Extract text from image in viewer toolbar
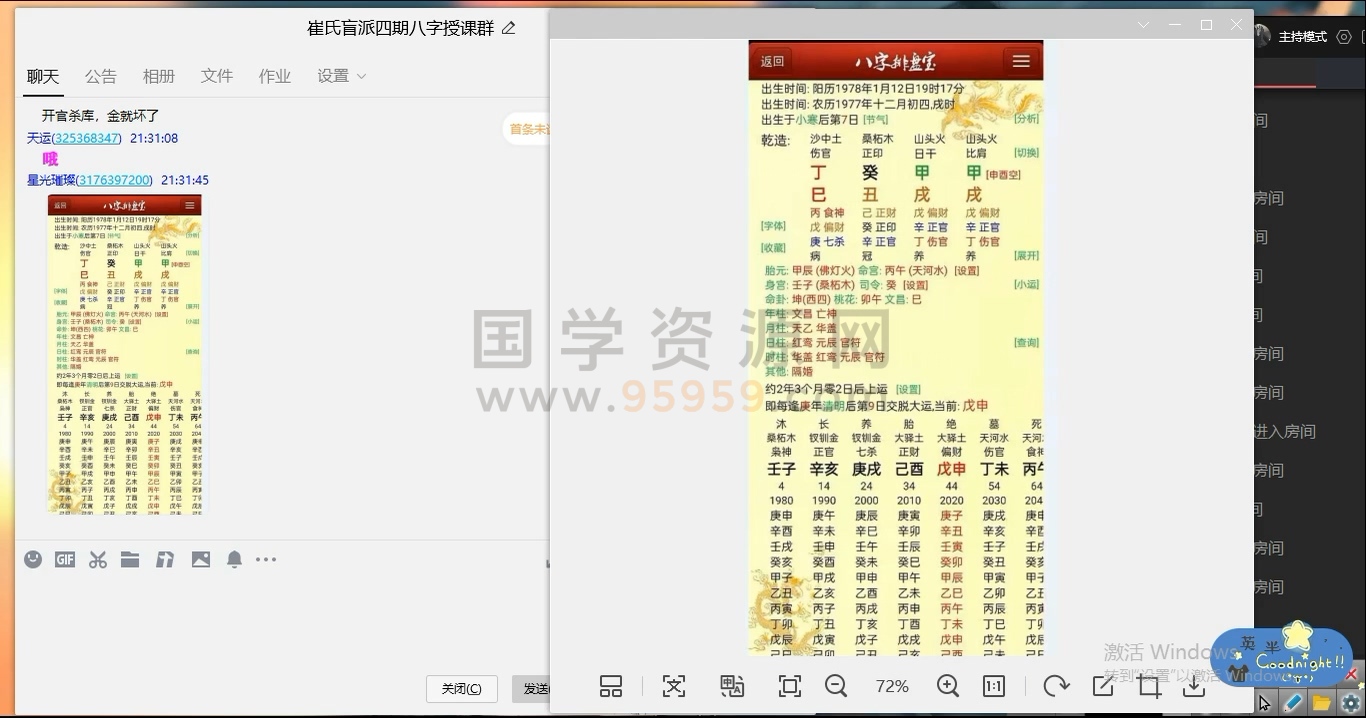This screenshot has width=1366, height=718. [x=674, y=686]
